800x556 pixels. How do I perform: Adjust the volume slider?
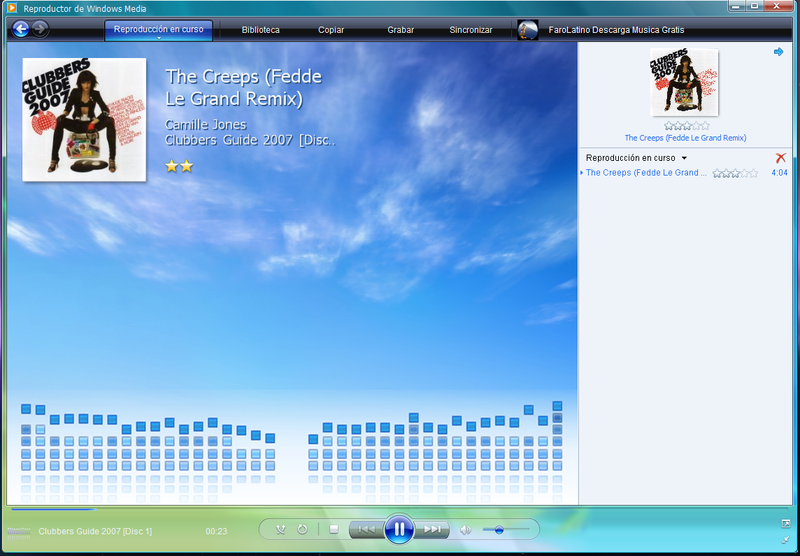click(x=506, y=530)
